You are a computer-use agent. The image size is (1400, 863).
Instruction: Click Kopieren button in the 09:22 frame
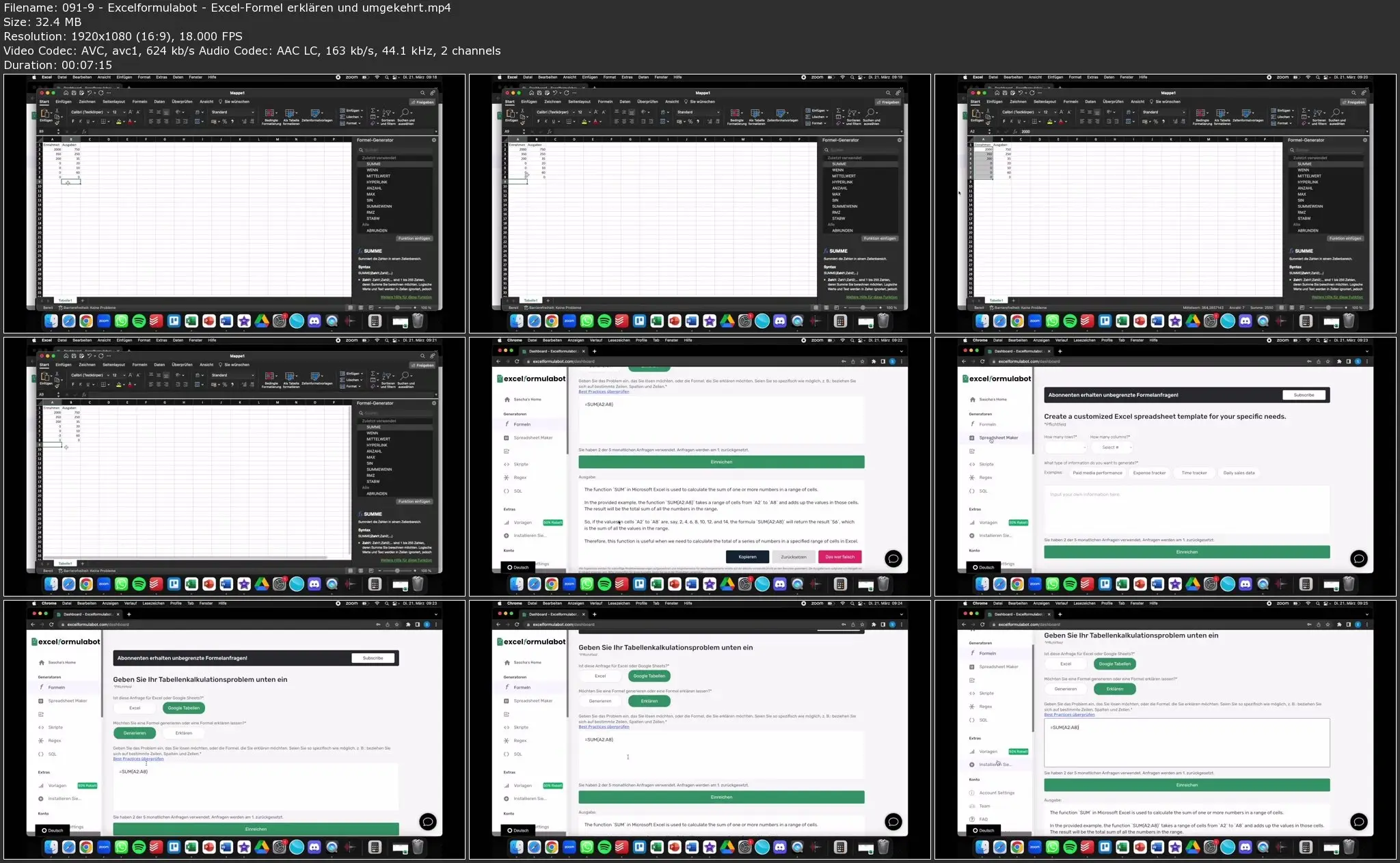tap(747, 557)
